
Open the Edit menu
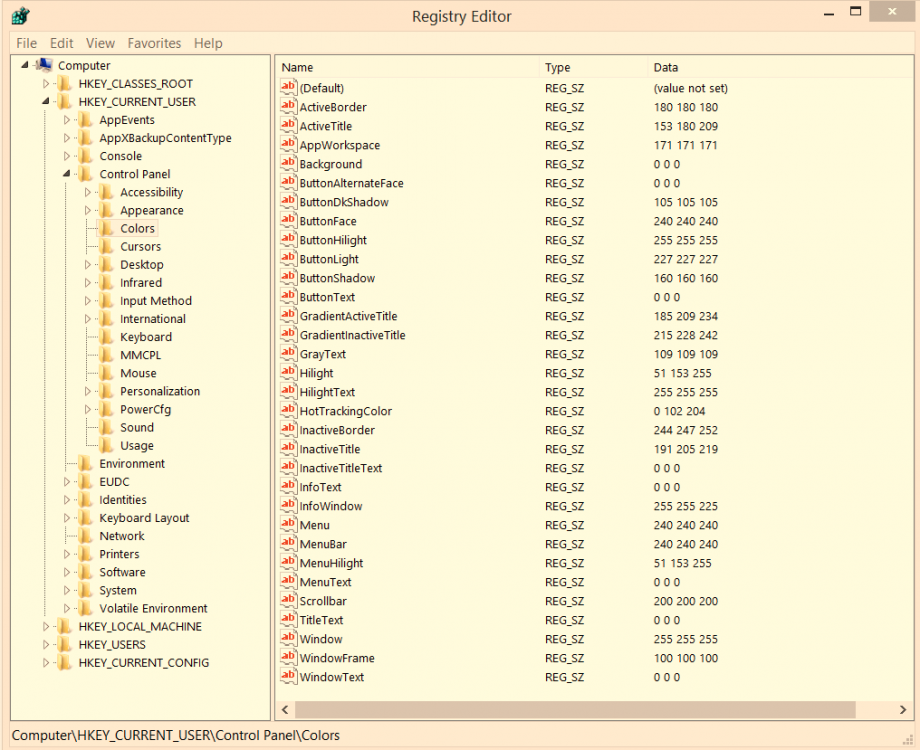pyautogui.click(x=62, y=43)
